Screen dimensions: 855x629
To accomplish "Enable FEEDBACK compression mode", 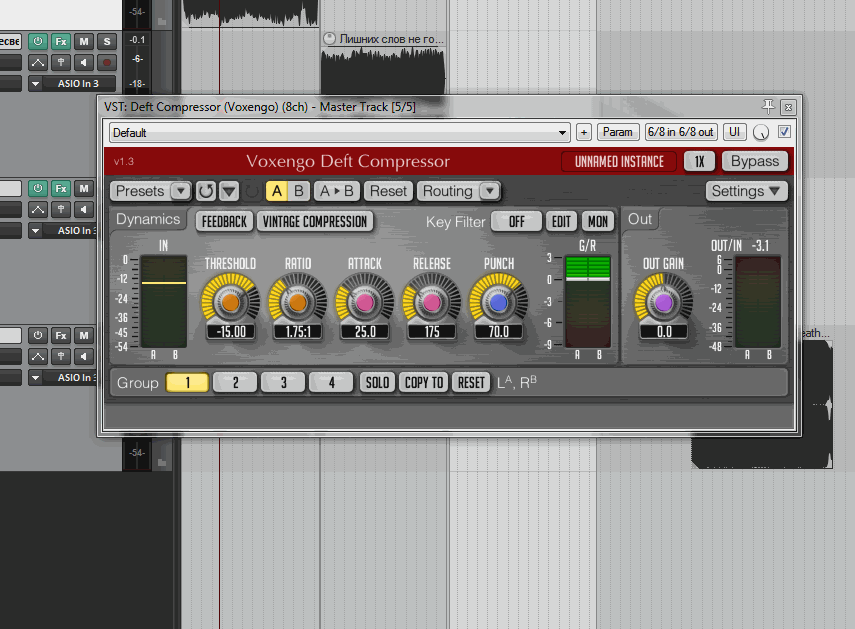I will tap(224, 222).
